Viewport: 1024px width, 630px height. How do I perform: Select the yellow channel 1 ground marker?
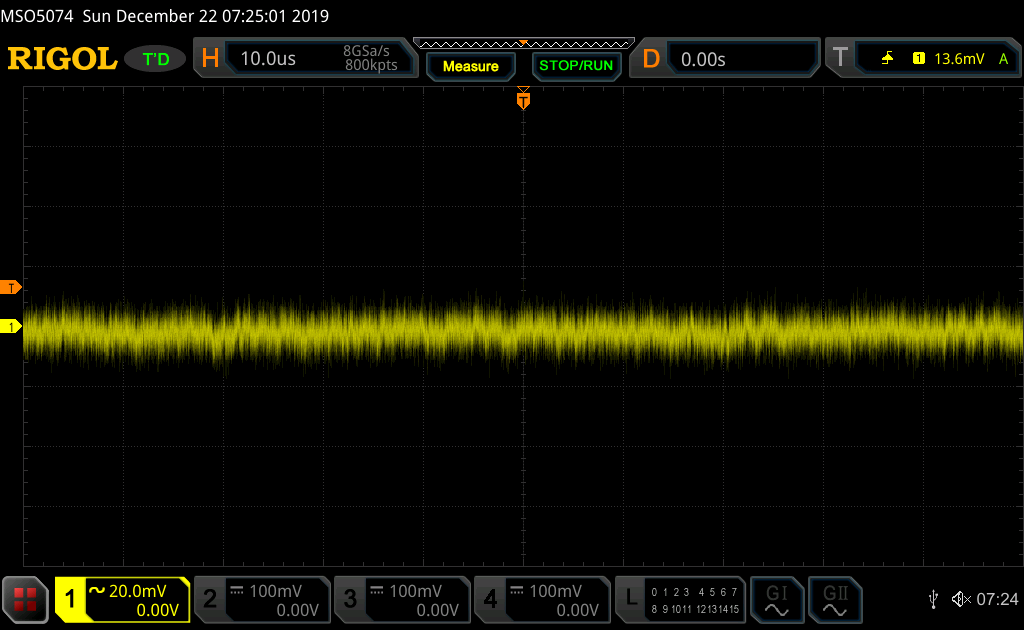tap(10, 326)
